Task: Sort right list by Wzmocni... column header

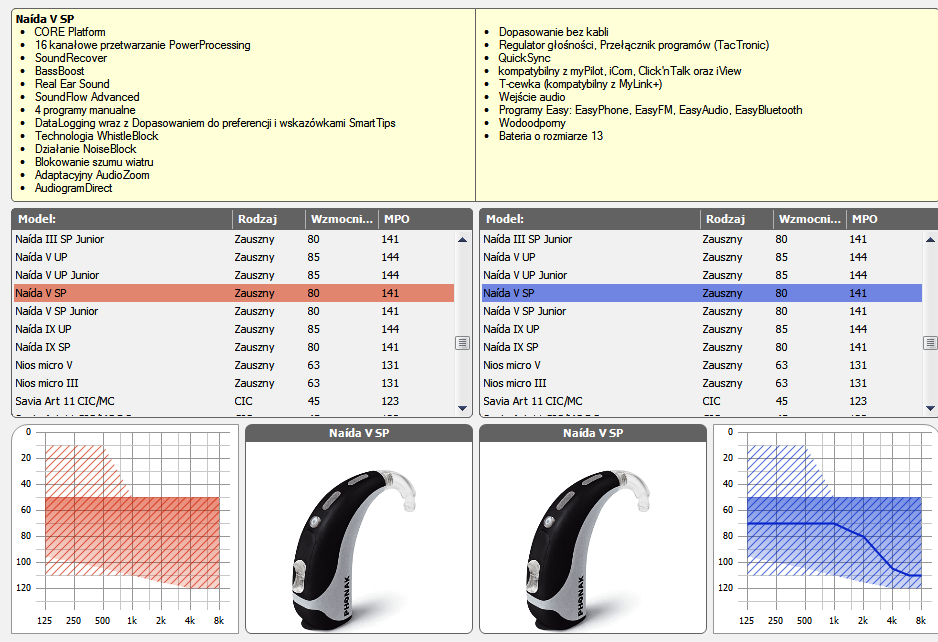Action: click(808, 219)
